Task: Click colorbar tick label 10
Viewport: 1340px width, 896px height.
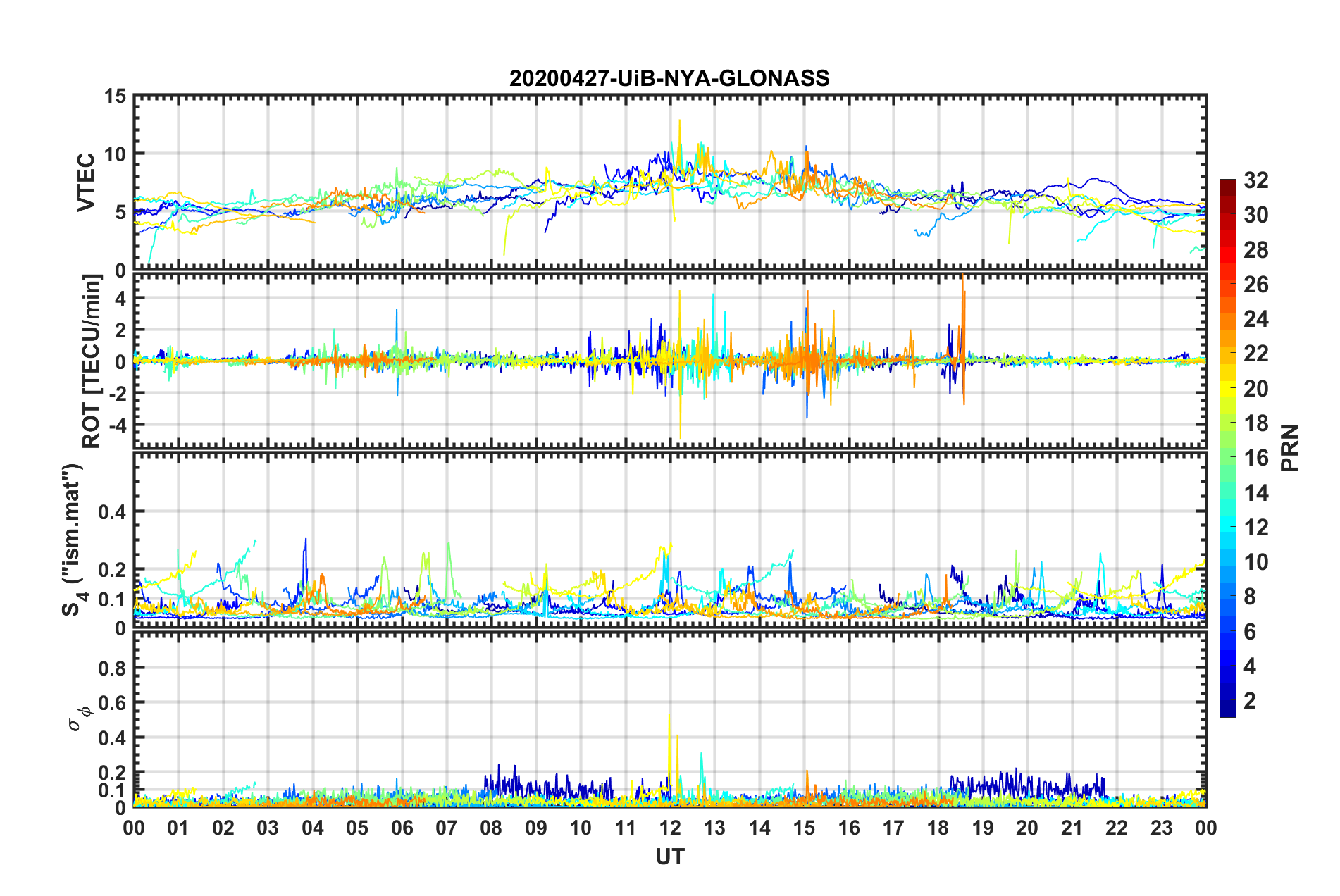Action: [1256, 562]
